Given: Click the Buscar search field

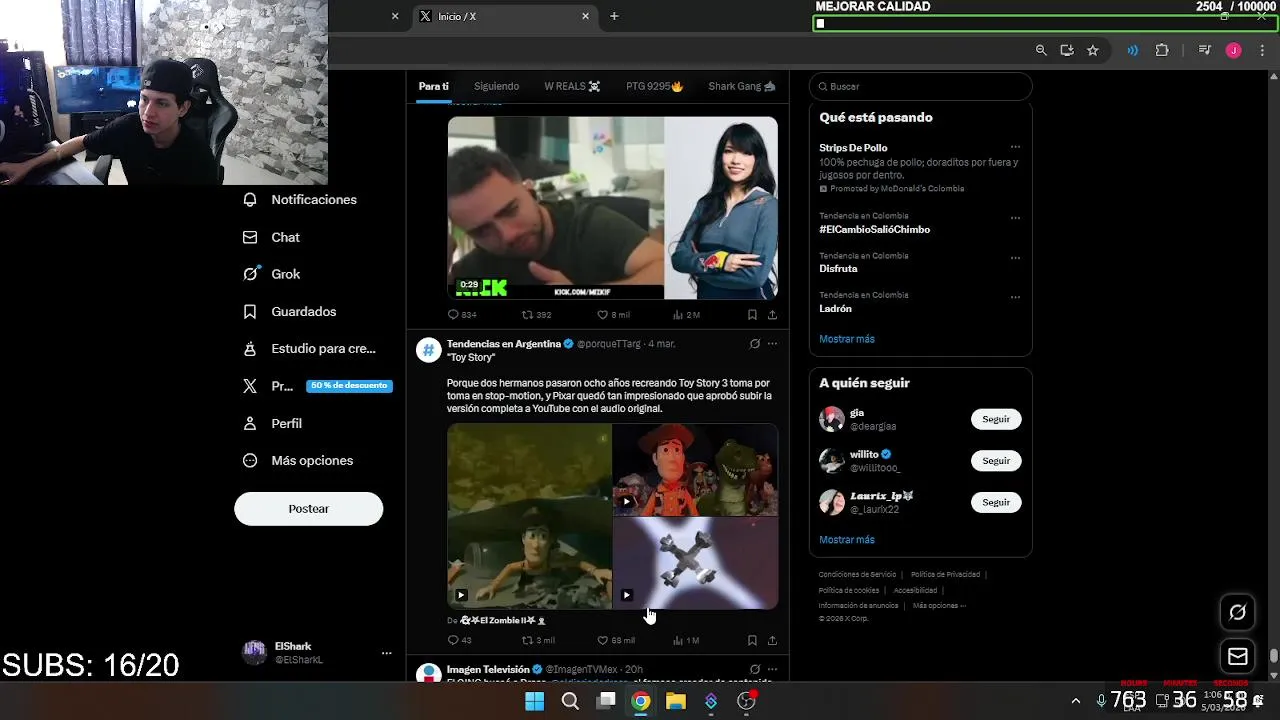Looking at the screenshot, I should [920, 87].
